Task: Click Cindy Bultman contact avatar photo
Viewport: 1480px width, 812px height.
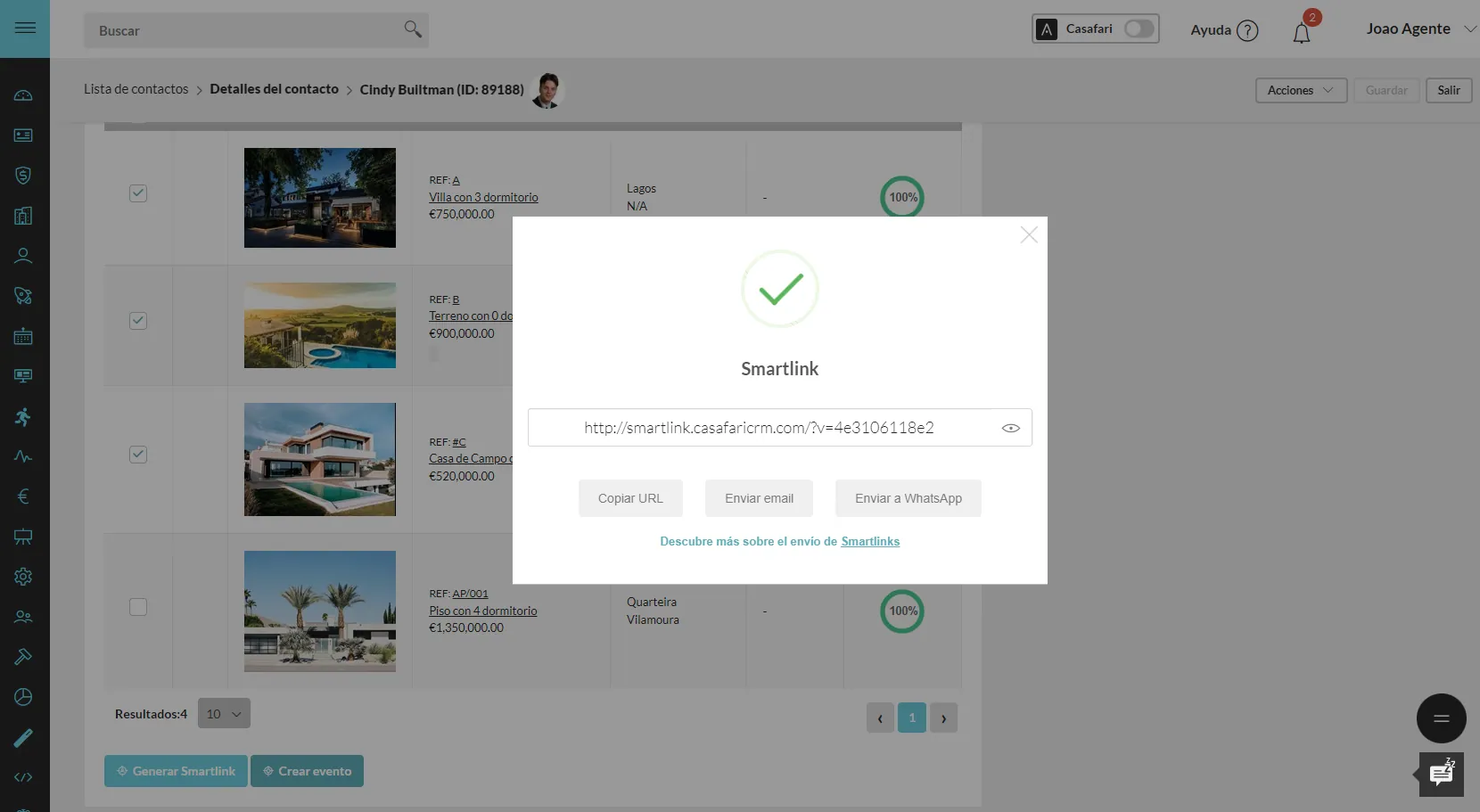Action: pyautogui.click(x=547, y=90)
